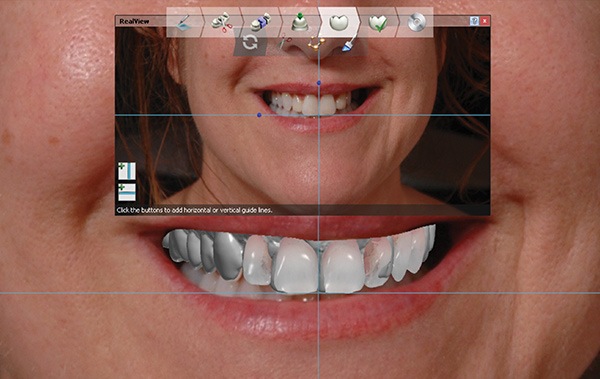The height and width of the screenshot is (379, 600).
Task: Add a horizontal guide line button
Action: tap(127, 192)
